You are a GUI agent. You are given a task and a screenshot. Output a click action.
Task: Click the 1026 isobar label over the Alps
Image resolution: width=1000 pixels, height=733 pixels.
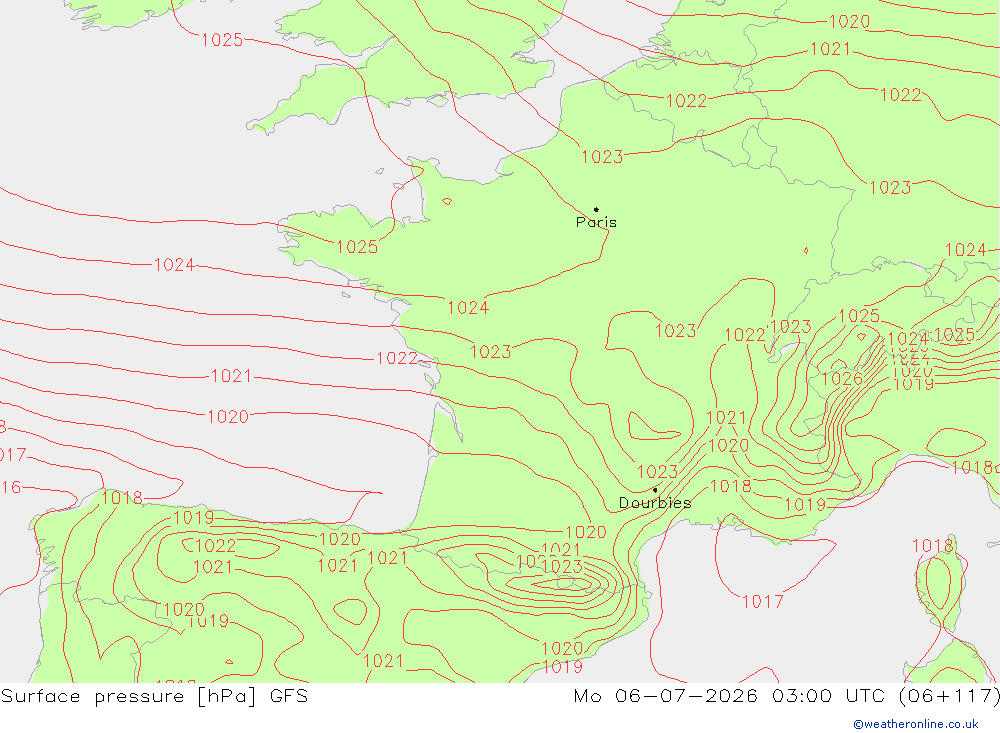pyautogui.click(x=842, y=379)
